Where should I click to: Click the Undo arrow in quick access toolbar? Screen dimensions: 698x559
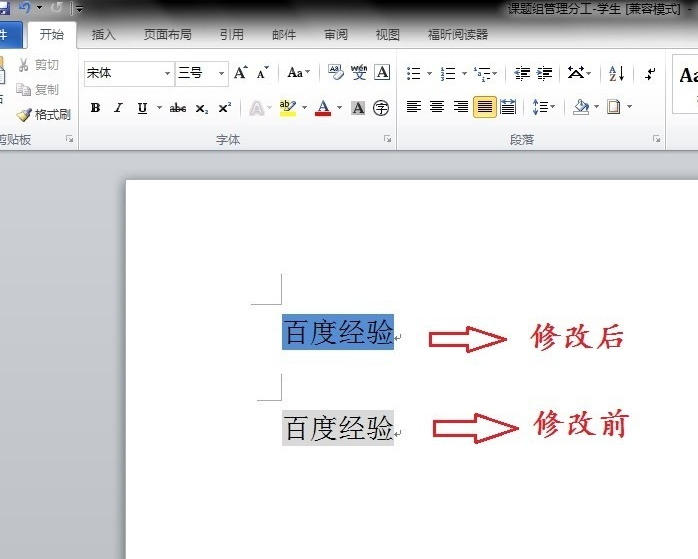click(x=25, y=8)
